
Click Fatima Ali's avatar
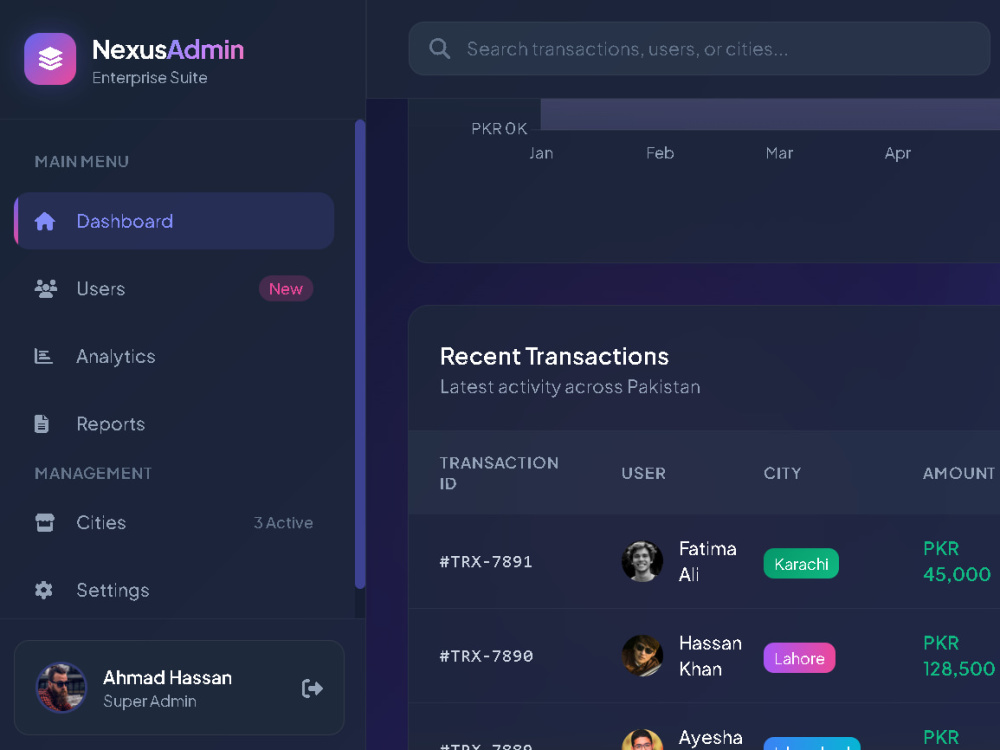point(642,561)
